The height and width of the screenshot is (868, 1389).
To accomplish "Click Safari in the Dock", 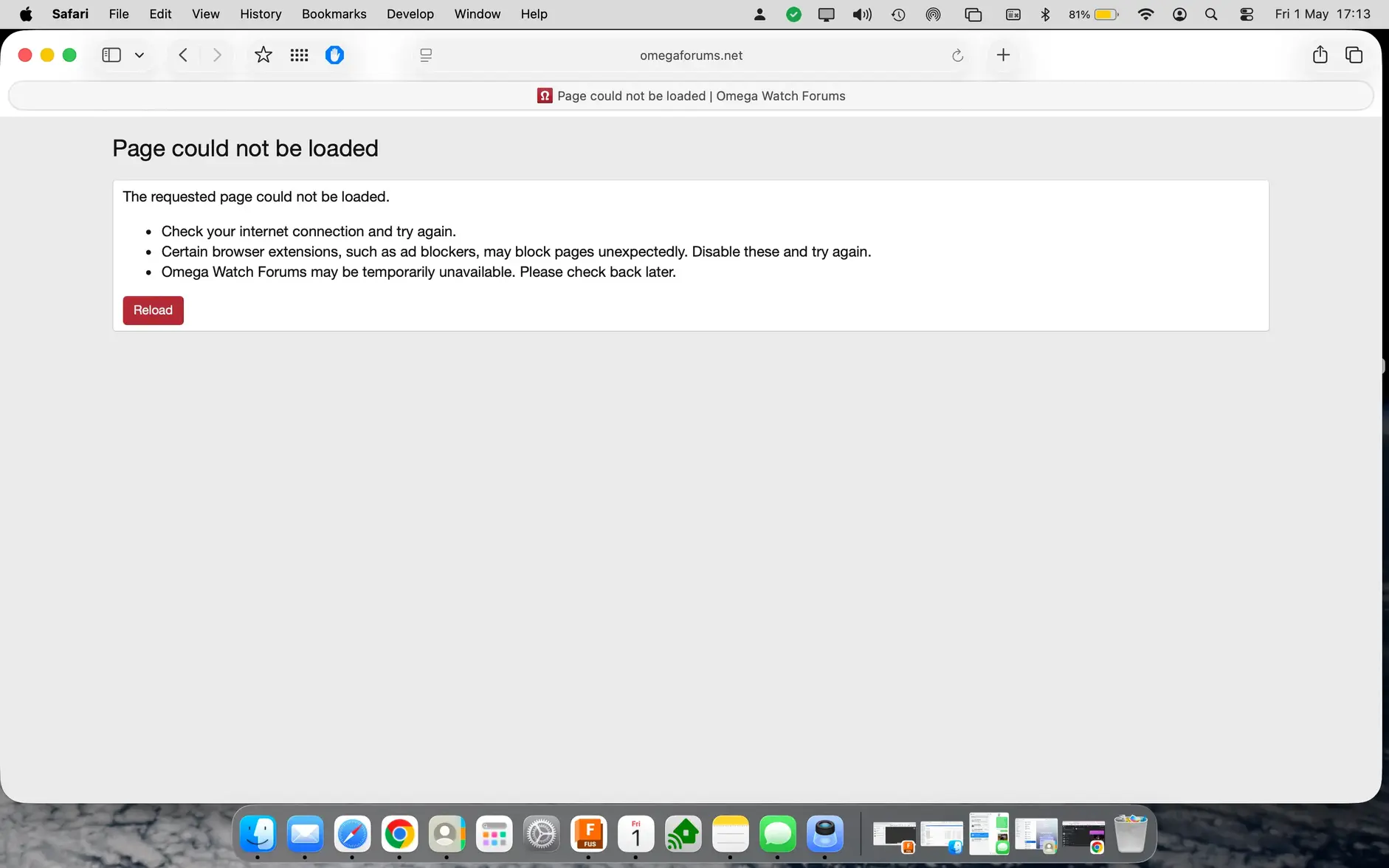I will pyautogui.click(x=352, y=834).
